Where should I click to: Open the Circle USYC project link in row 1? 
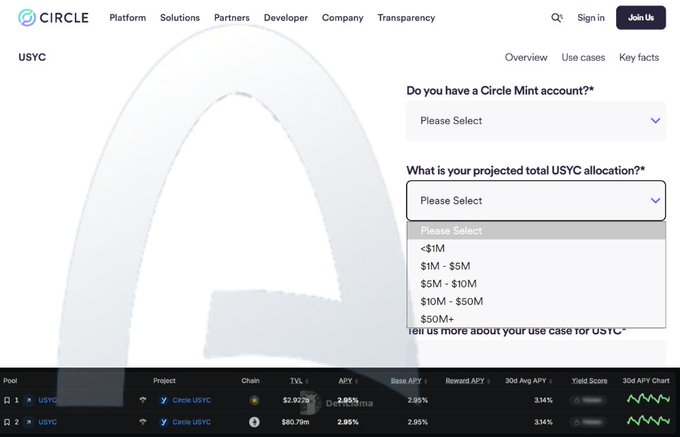(191, 400)
